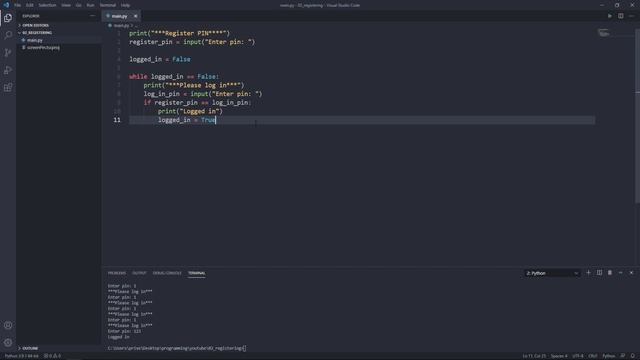Click line number 11 in the gutter
Screen dimensions: 640x360
pyautogui.click(x=117, y=120)
